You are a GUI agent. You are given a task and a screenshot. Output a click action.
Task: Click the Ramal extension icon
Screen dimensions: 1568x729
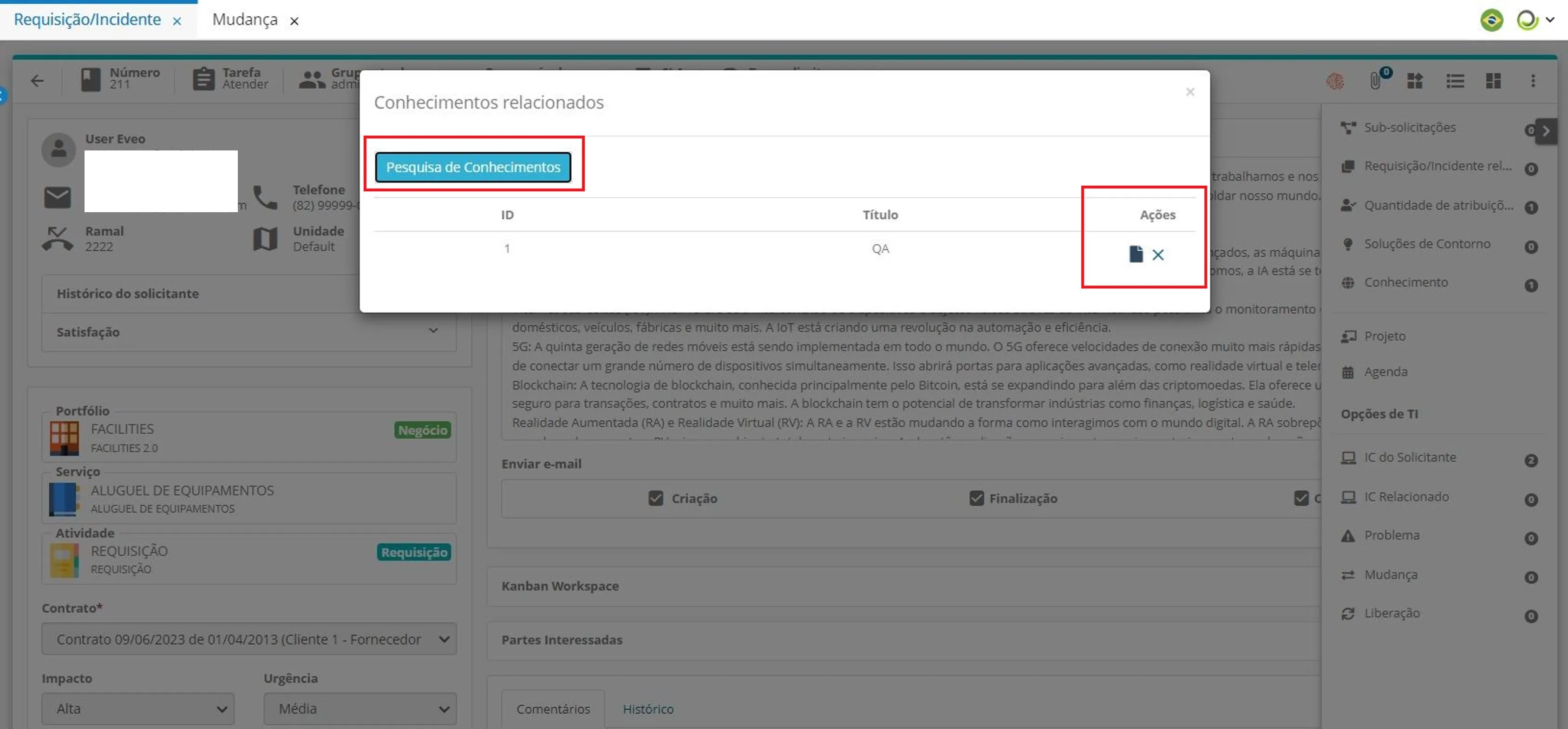57,239
